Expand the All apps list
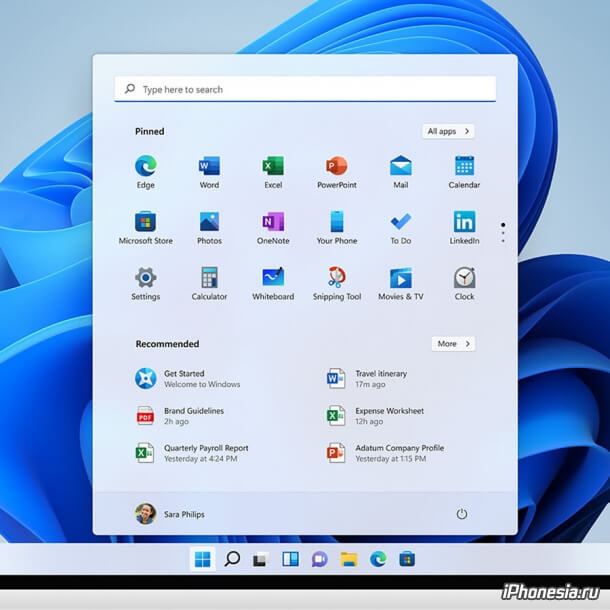610x610 pixels. click(x=448, y=131)
